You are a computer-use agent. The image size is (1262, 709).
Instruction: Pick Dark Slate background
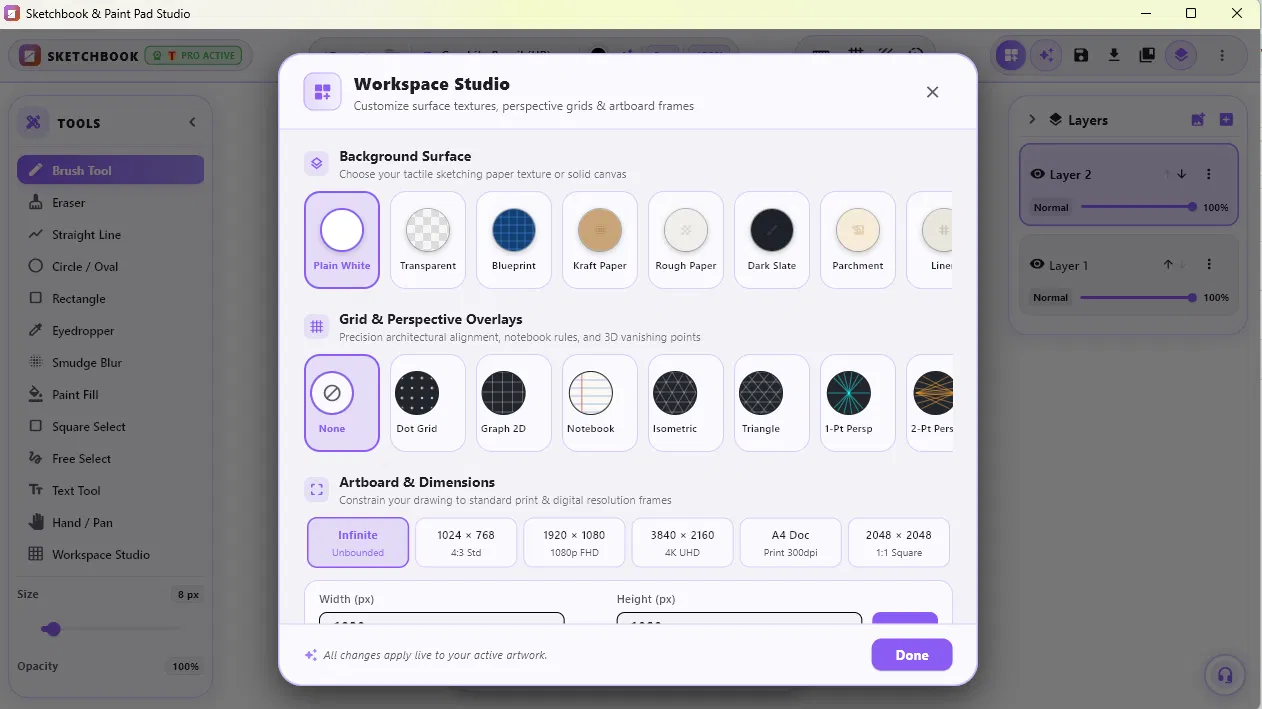click(x=772, y=240)
